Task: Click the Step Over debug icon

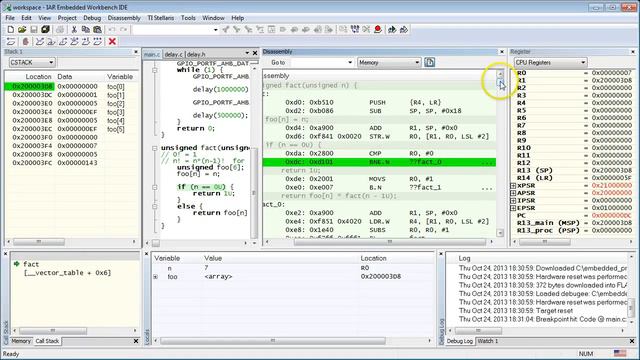Action: tap(40, 42)
